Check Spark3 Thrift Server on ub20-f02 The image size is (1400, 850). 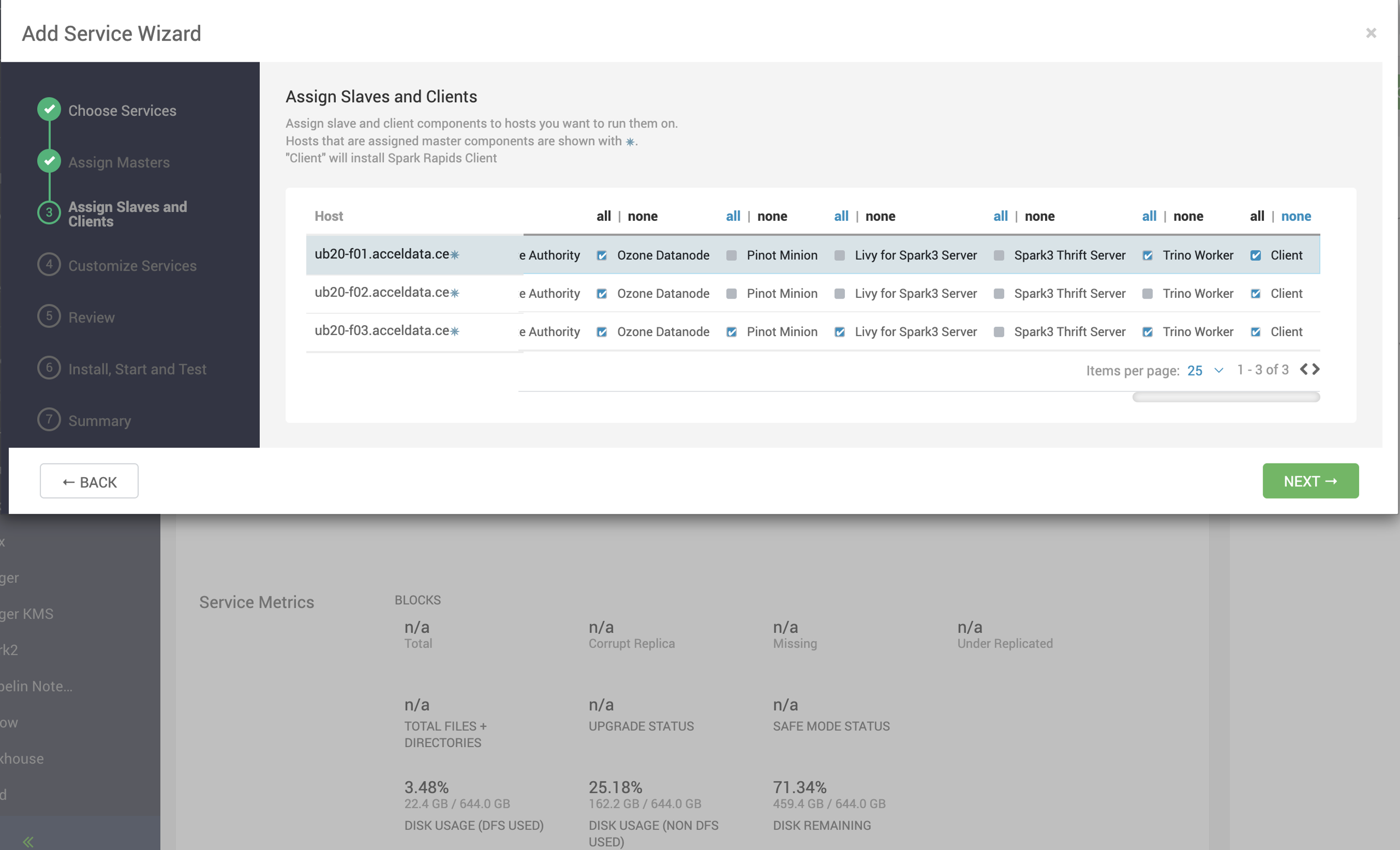[x=998, y=294]
